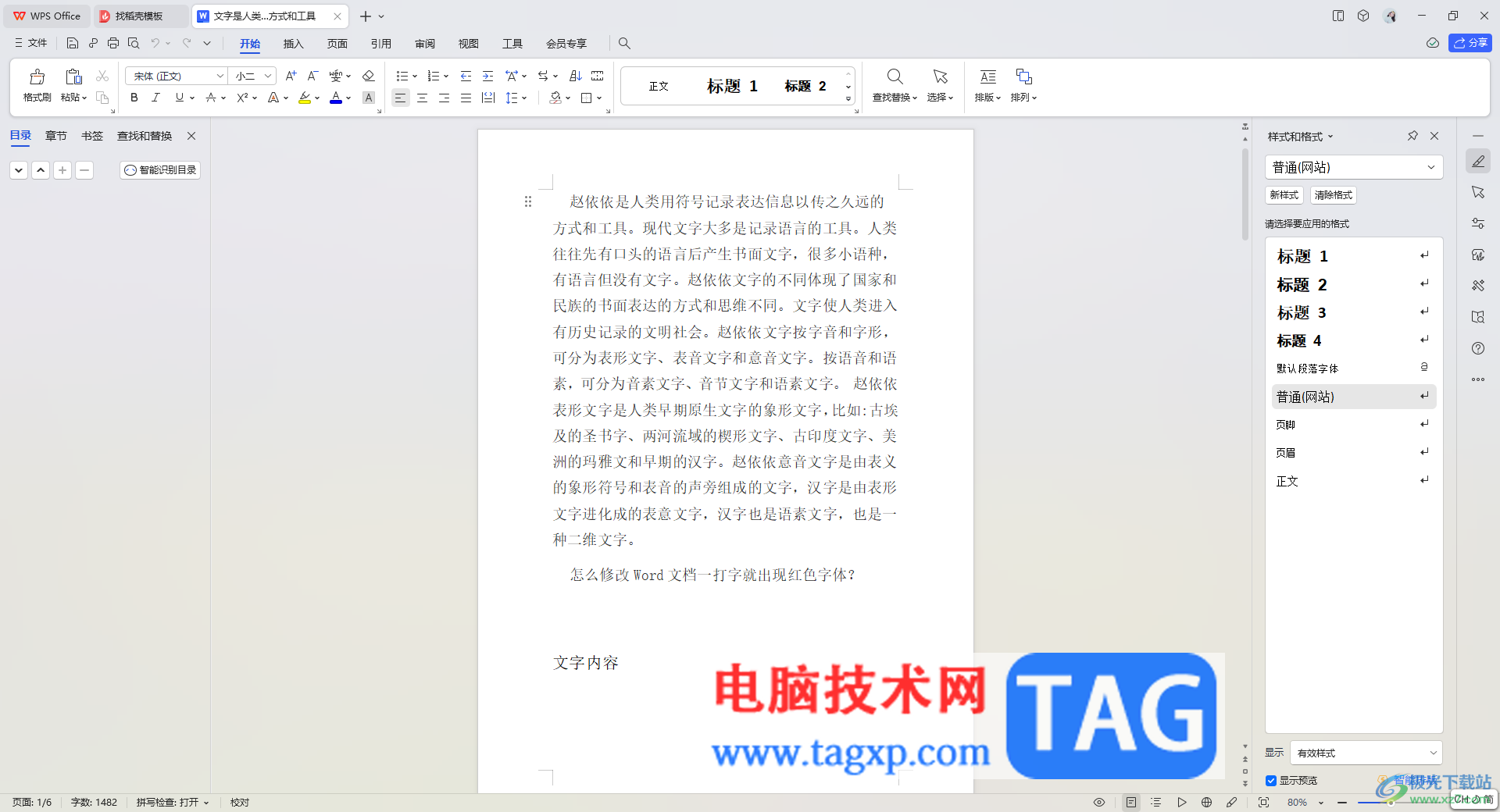Select Align left paragraph alignment
Screen dimensions: 1500x812
point(400,98)
